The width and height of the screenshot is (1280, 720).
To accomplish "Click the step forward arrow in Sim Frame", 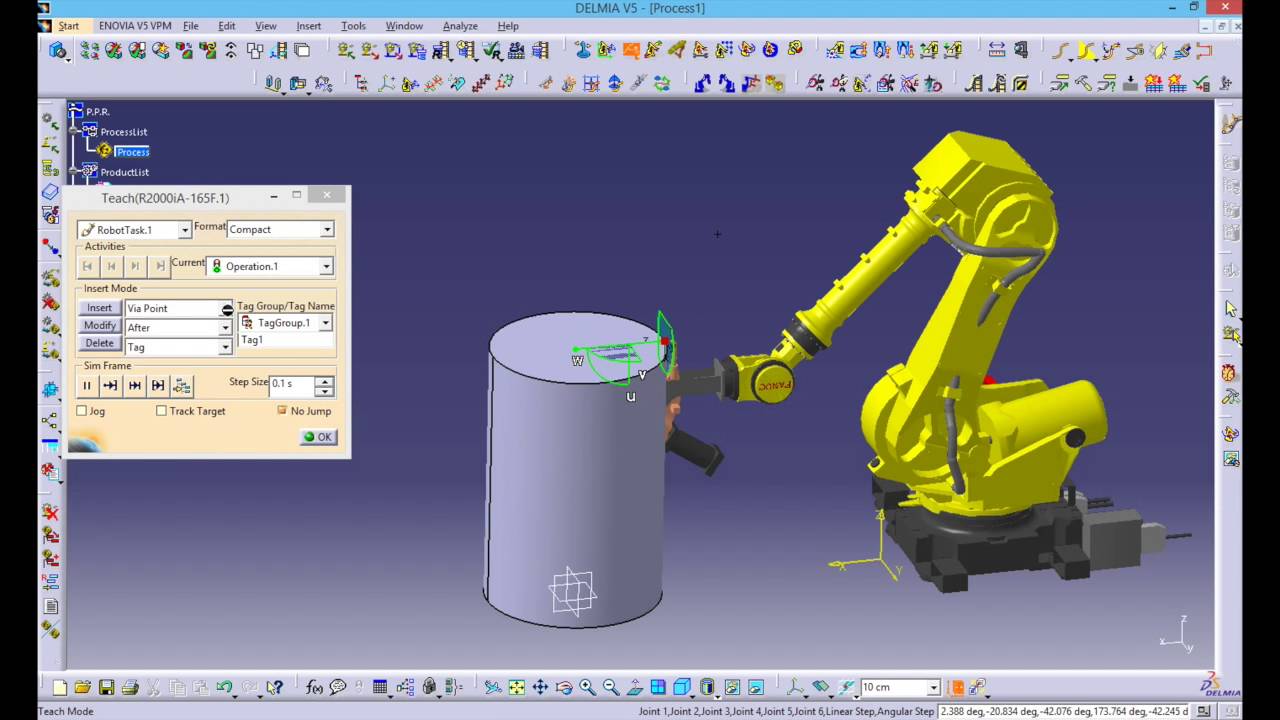I will click(x=111, y=385).
